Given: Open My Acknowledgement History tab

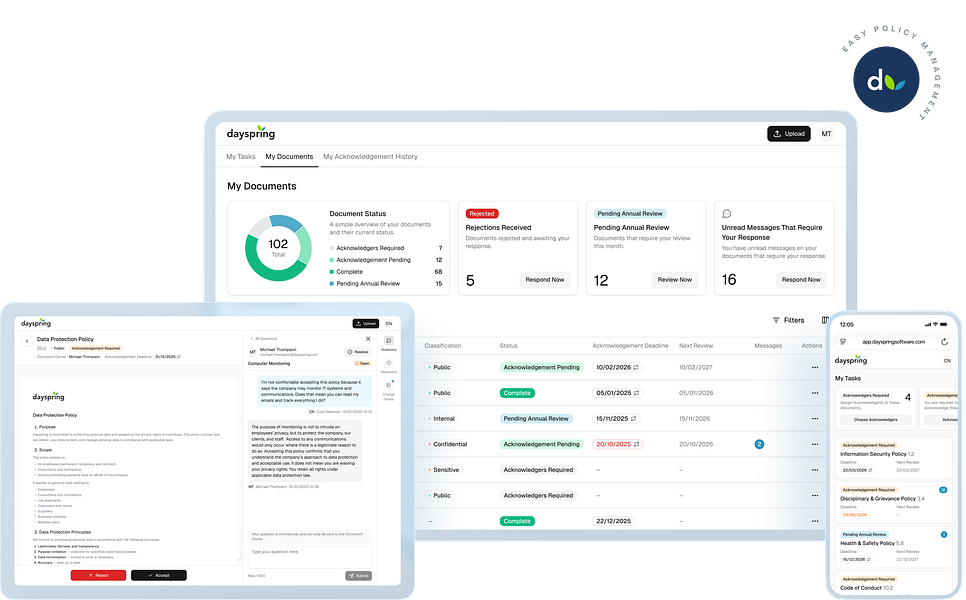Looking at the screenshot, I should click(370, 156).
